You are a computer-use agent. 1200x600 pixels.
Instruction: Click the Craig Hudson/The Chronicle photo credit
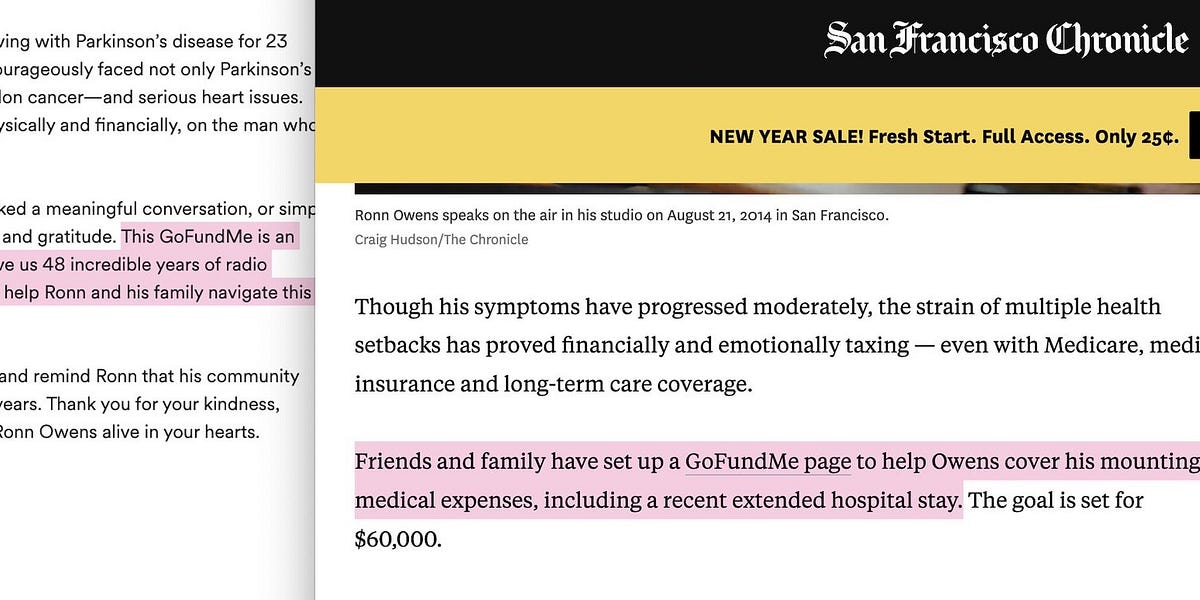(x=441, y=239)
